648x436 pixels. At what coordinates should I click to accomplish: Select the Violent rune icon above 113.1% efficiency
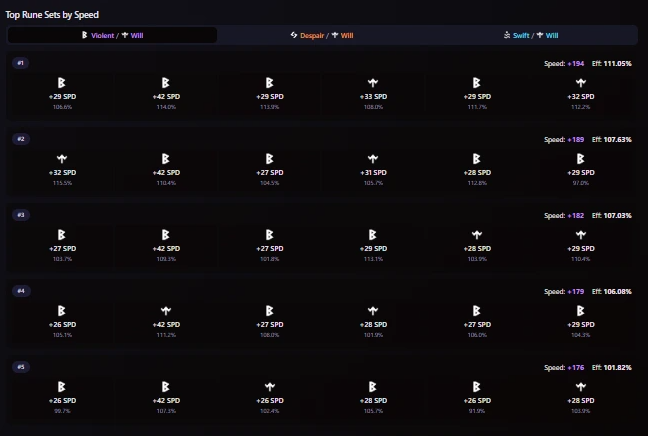[x=373, y=235]
